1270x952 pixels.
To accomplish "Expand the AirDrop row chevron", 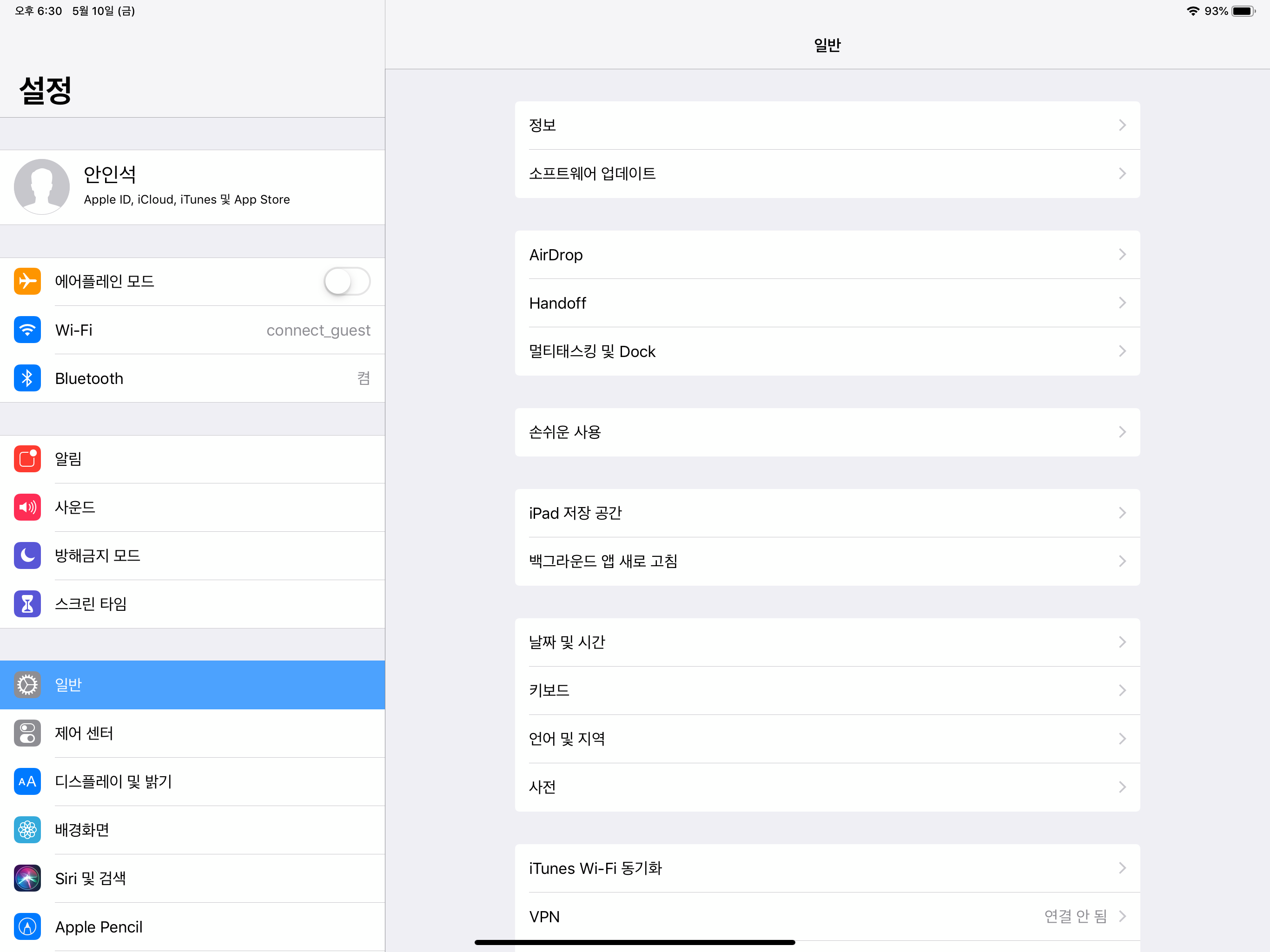I will (1122, 254).
